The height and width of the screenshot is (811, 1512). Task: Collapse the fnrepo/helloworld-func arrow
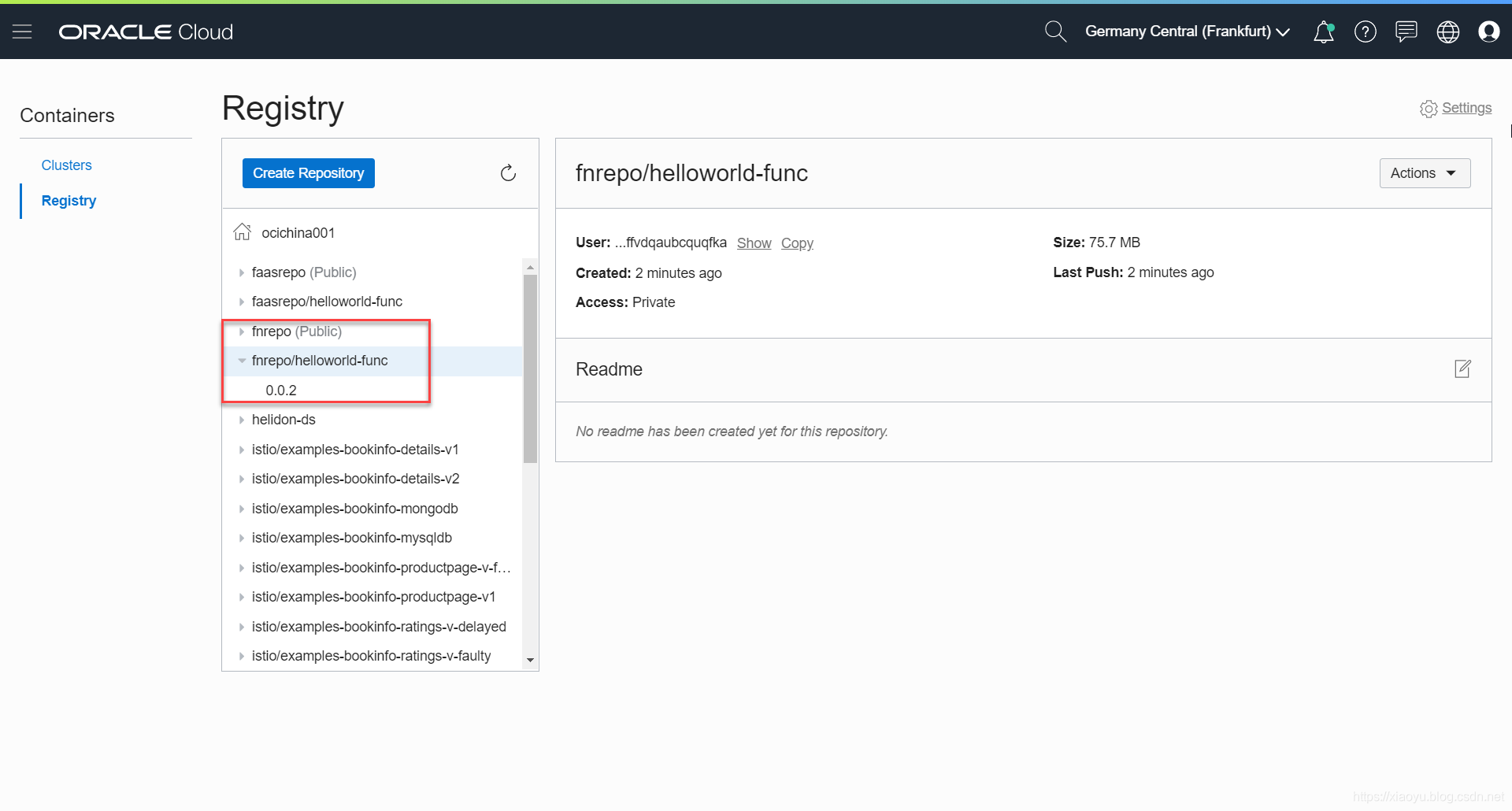[x=241, y=361]
